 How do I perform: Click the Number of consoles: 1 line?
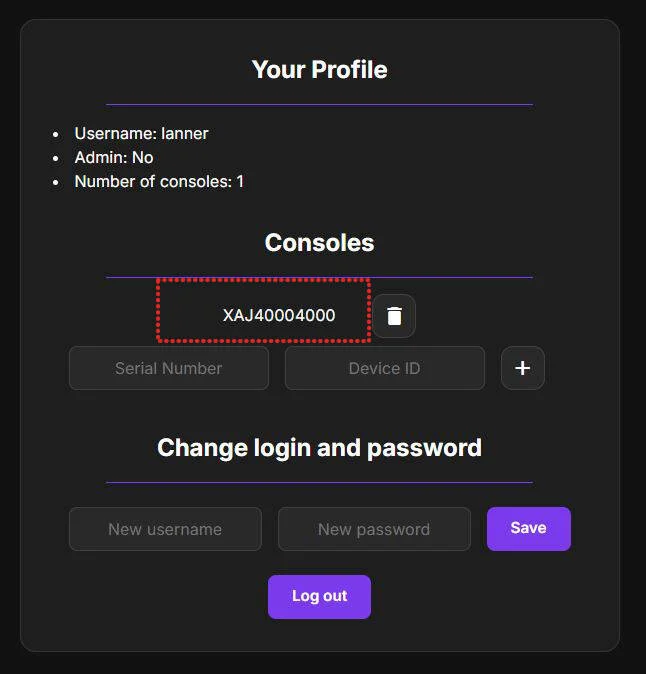tap(159, 181)
